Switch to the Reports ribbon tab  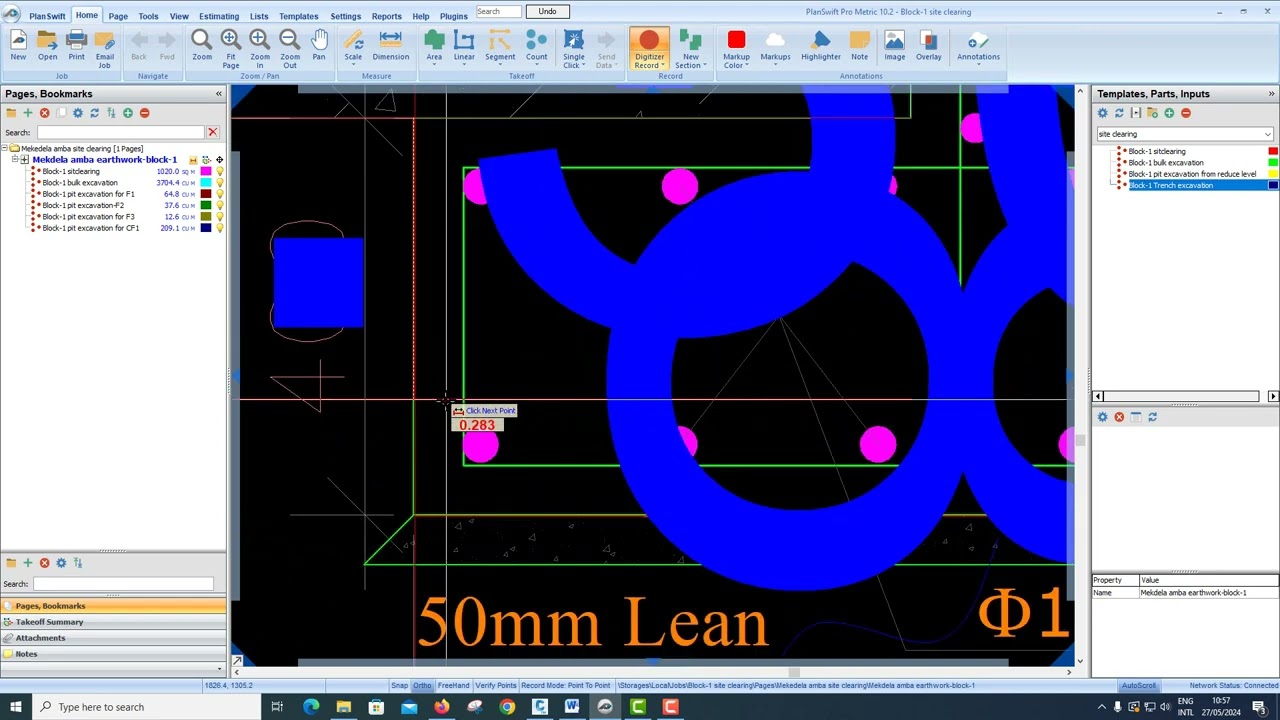(386, 16)
